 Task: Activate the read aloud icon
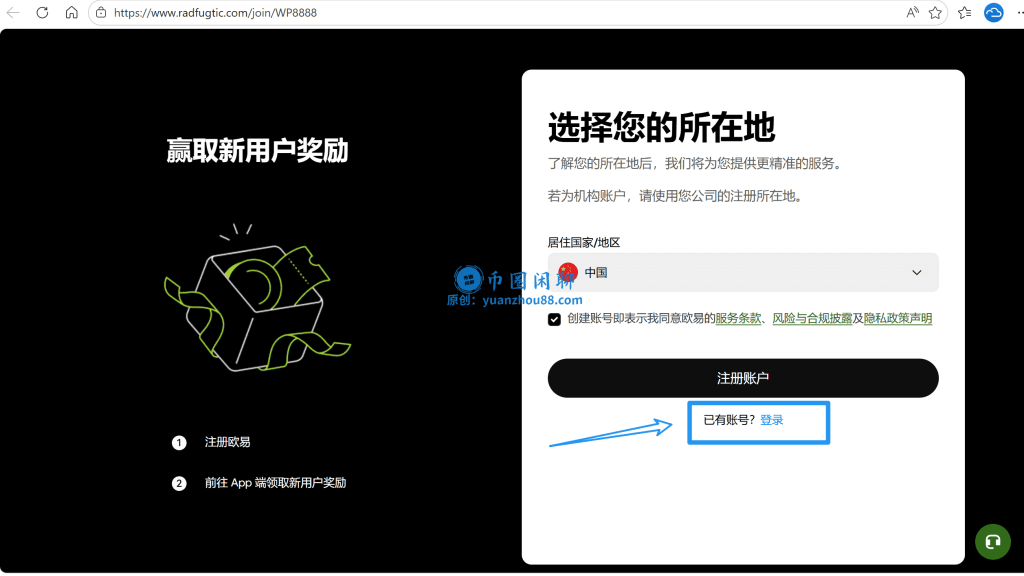[912, 12]
